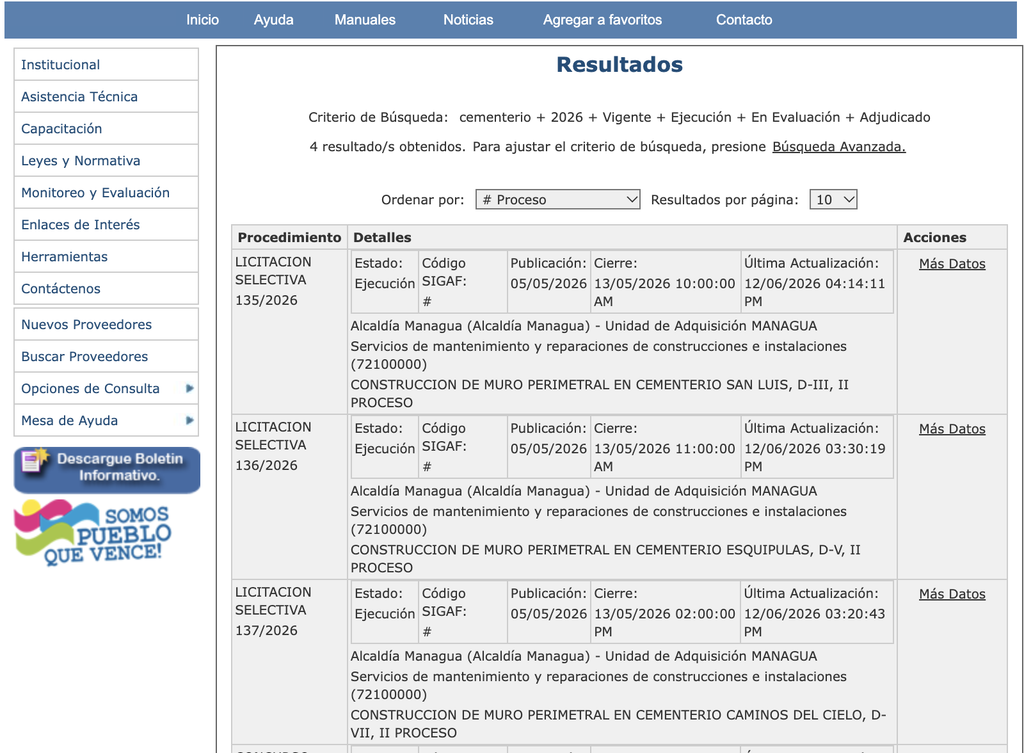Image resolution: width=1024 pixels, height=753 pixels.
Task: Click the Detalles column header
Action: (x=622, y=238)
